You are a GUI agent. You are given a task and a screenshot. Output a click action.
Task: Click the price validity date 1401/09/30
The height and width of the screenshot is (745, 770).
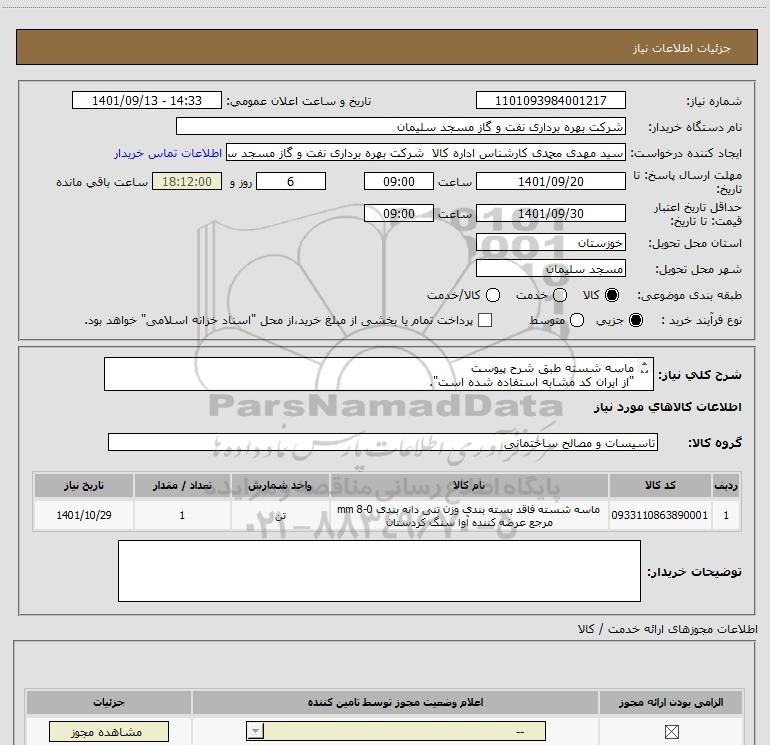[550, 214]
